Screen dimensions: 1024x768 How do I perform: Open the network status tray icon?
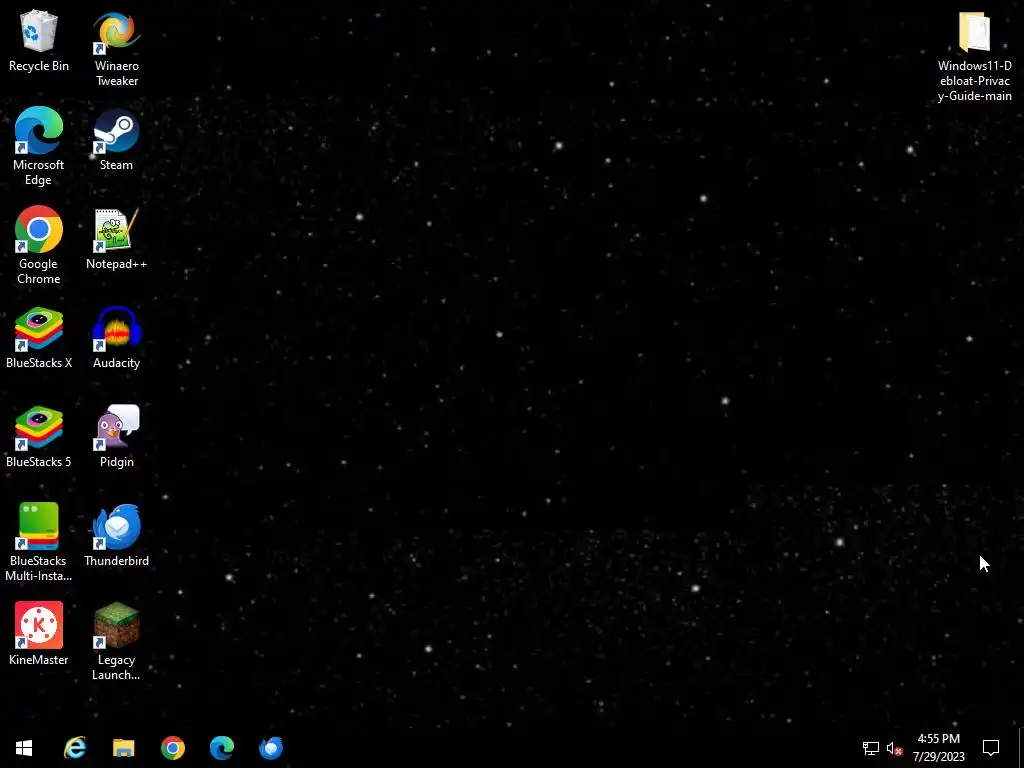(x=871, y=748)
